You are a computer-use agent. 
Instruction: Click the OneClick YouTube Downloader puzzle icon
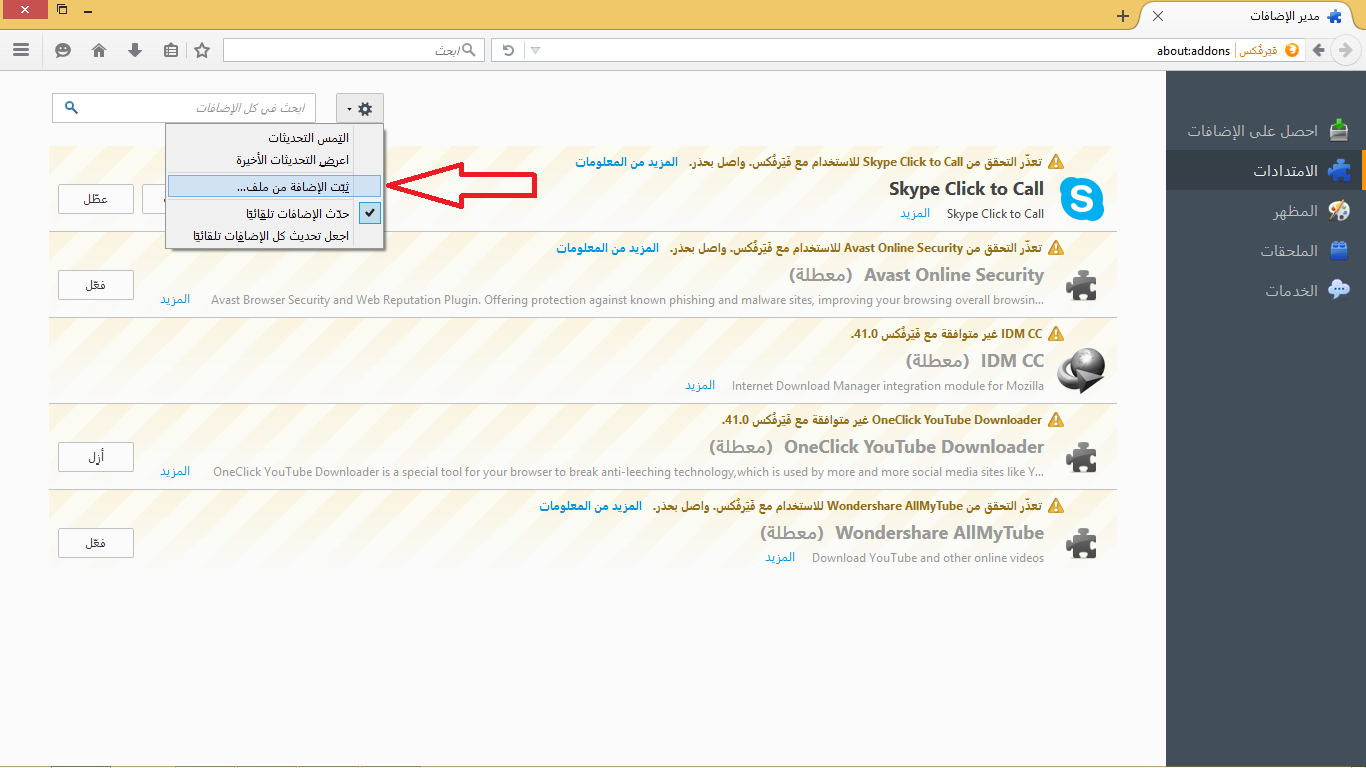pos(1082,458)
